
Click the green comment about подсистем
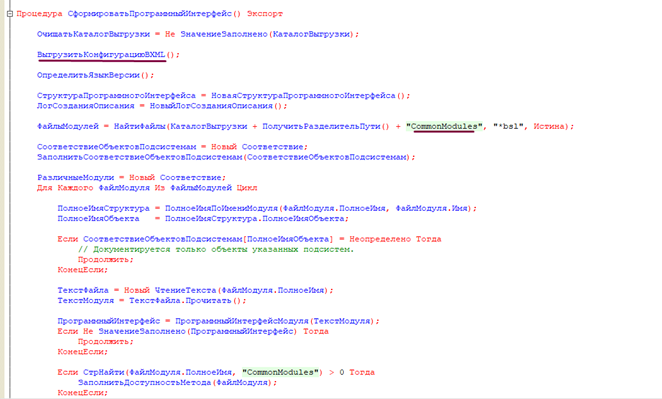coord(216,249)
